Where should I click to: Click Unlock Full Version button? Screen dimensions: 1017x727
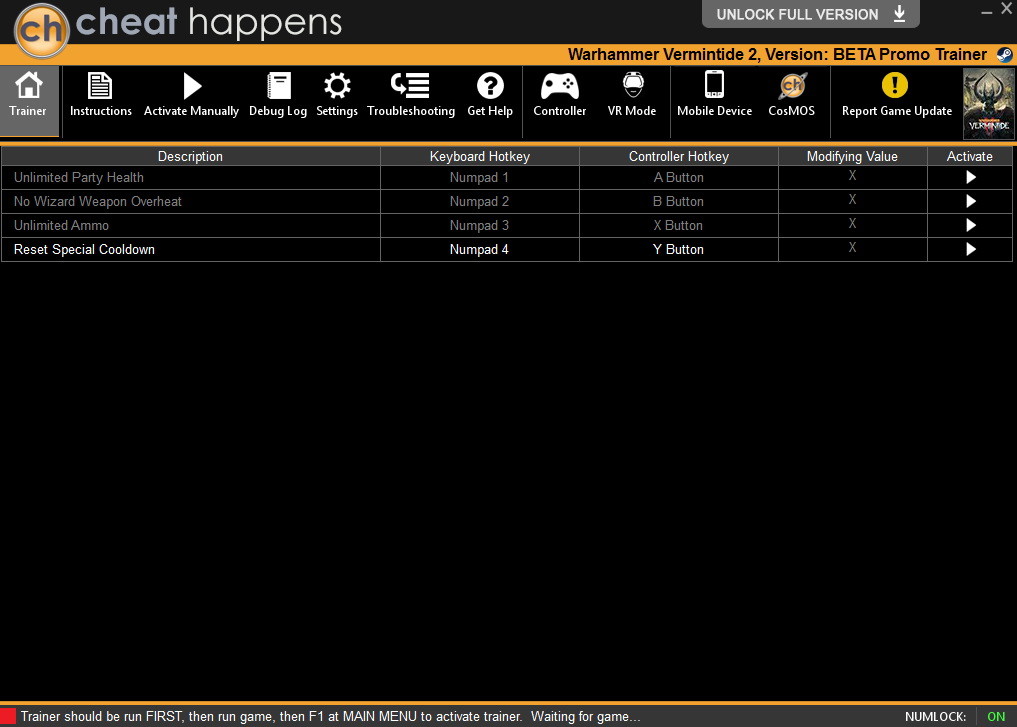811,14
